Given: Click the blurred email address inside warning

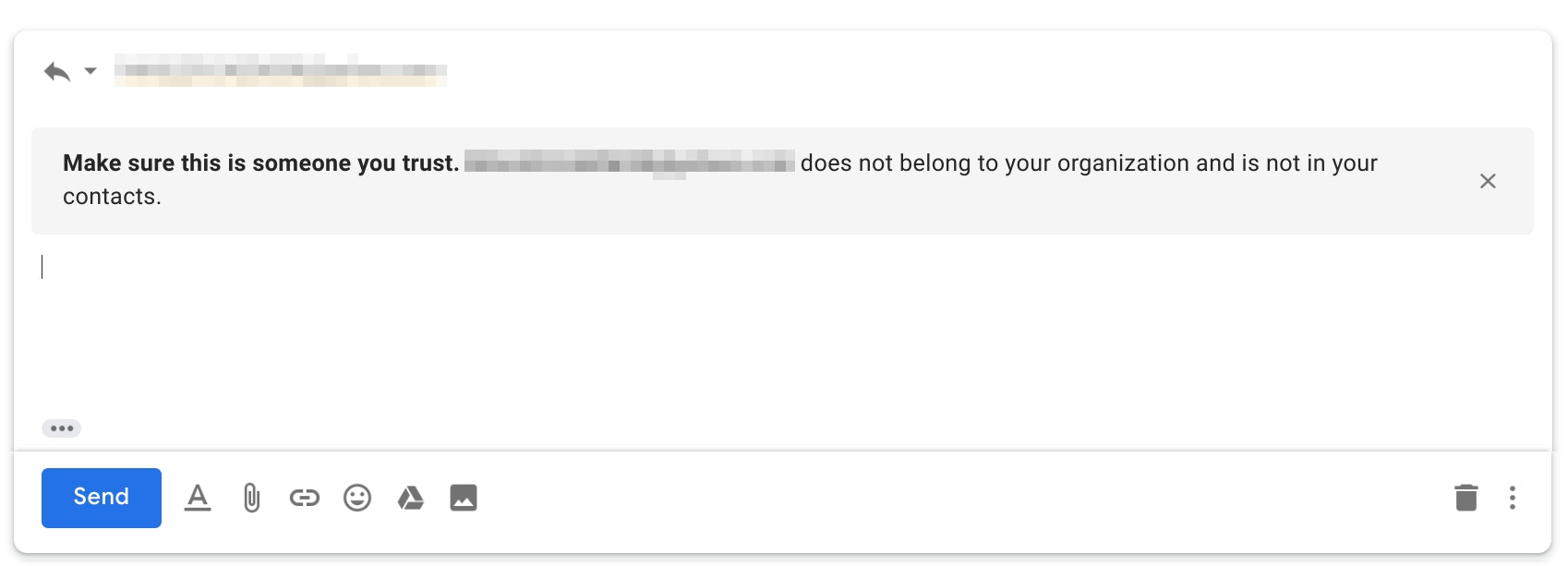Looking at the screenshot, I should click(629, 163).
